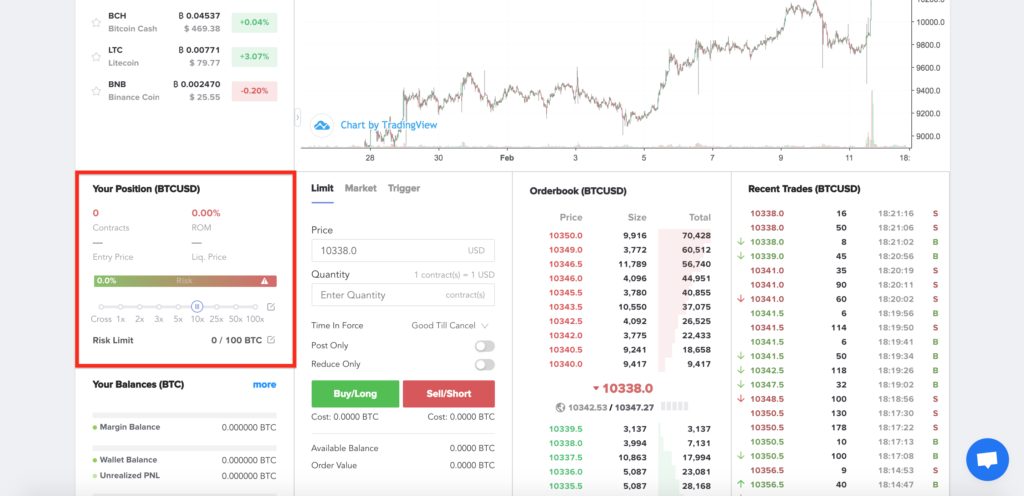Set leverage slider to 25x
1024x496 pixels.
click(217, 307)
